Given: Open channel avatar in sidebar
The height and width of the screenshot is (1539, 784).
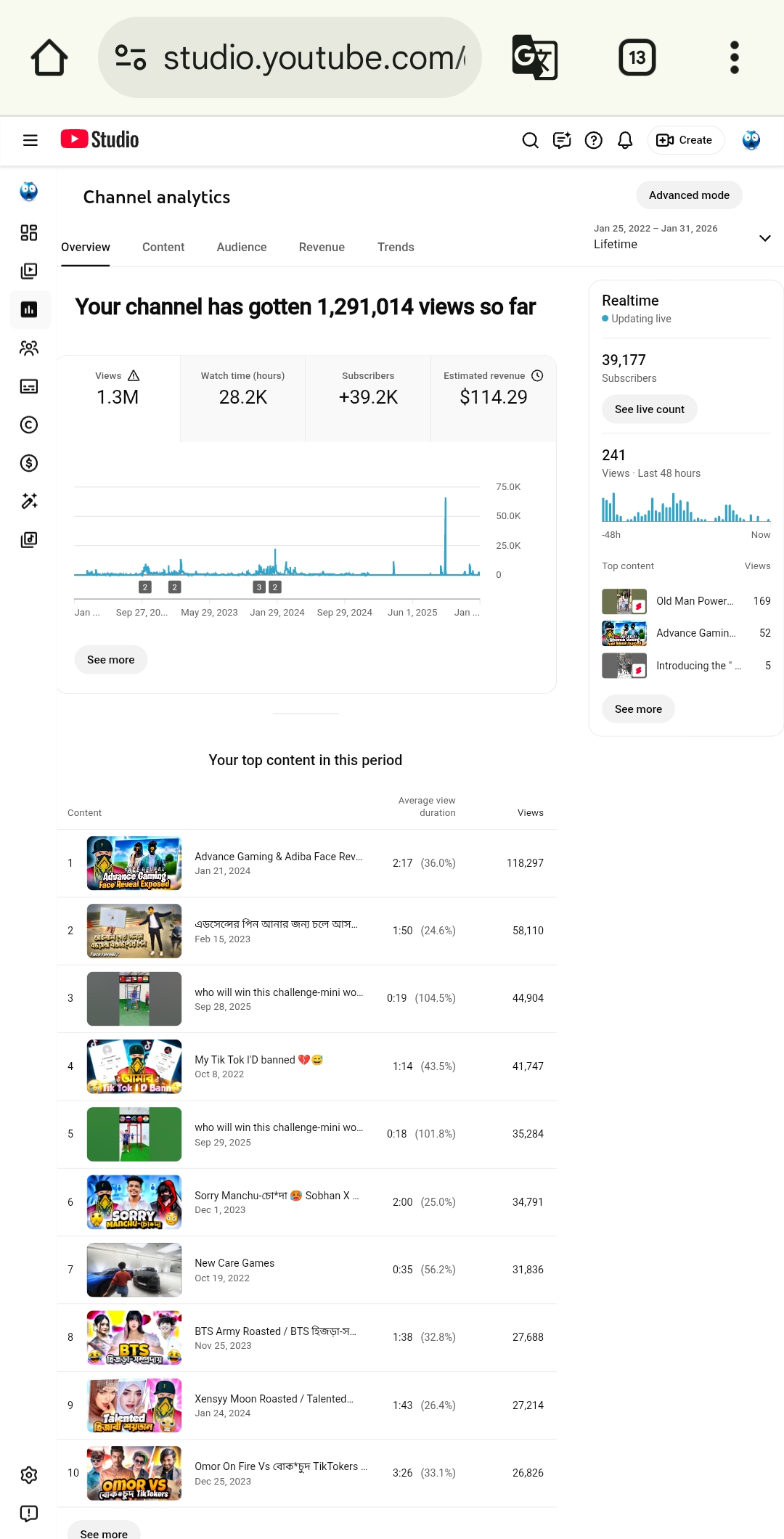Looking at the screenshot, I should click(x=29, y=192).
